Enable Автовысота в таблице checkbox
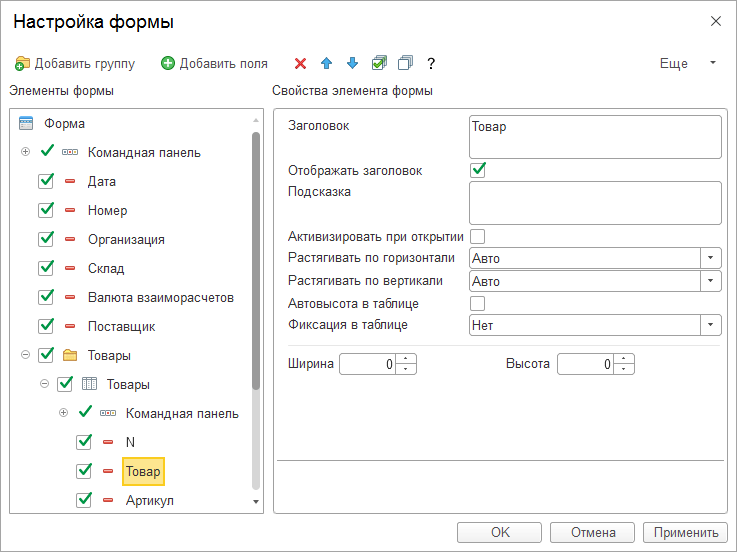This screenshot has width=737, height=552. pyautogui.click(x=478, y=304)
